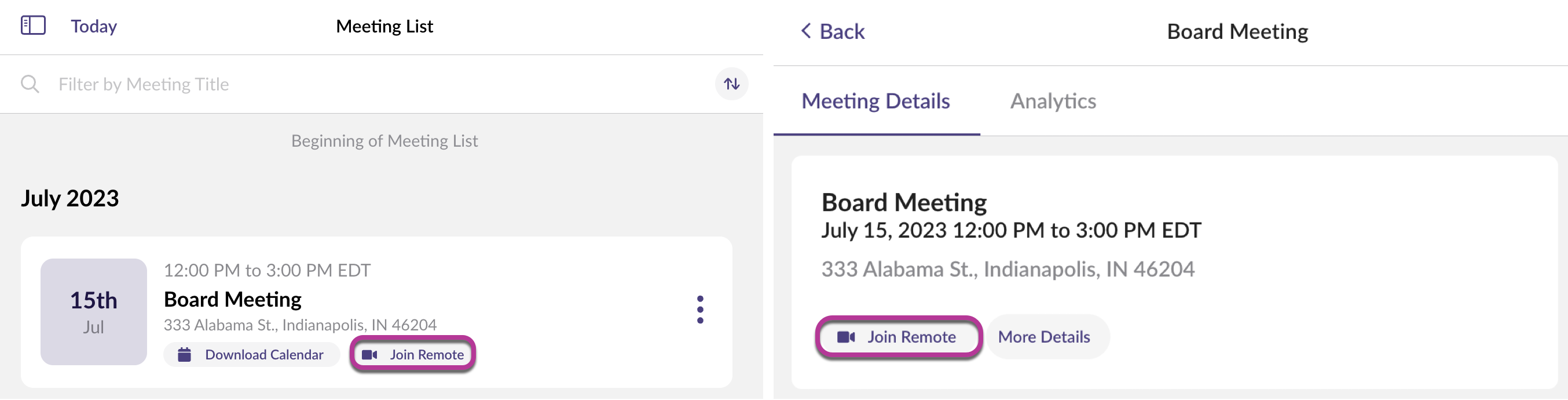Click the video camera icon in meeting list
The width and height of the screenshot is (1568, 400).
pos(369,355)
